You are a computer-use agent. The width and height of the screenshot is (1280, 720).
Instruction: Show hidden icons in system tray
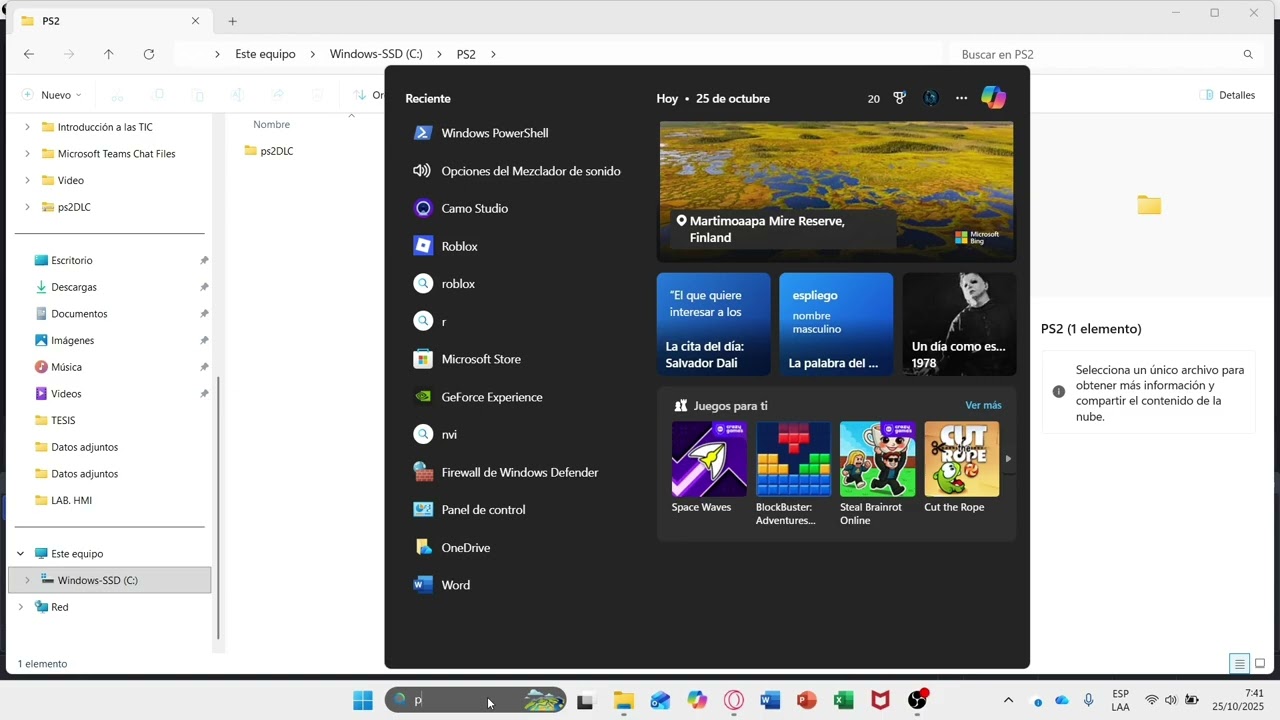coord(1008,701)
